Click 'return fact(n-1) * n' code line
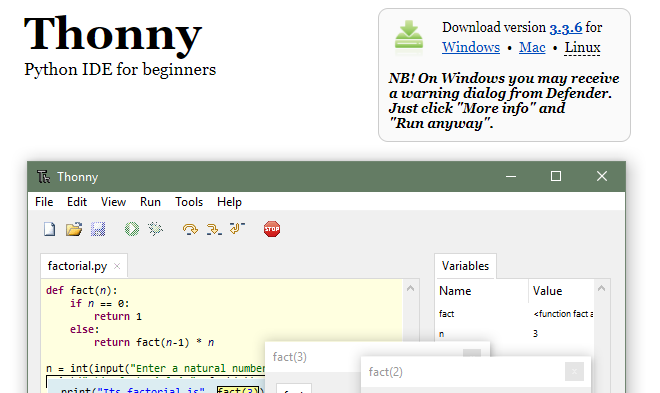This screenshot has width=660, height=393. click(154, 343)
